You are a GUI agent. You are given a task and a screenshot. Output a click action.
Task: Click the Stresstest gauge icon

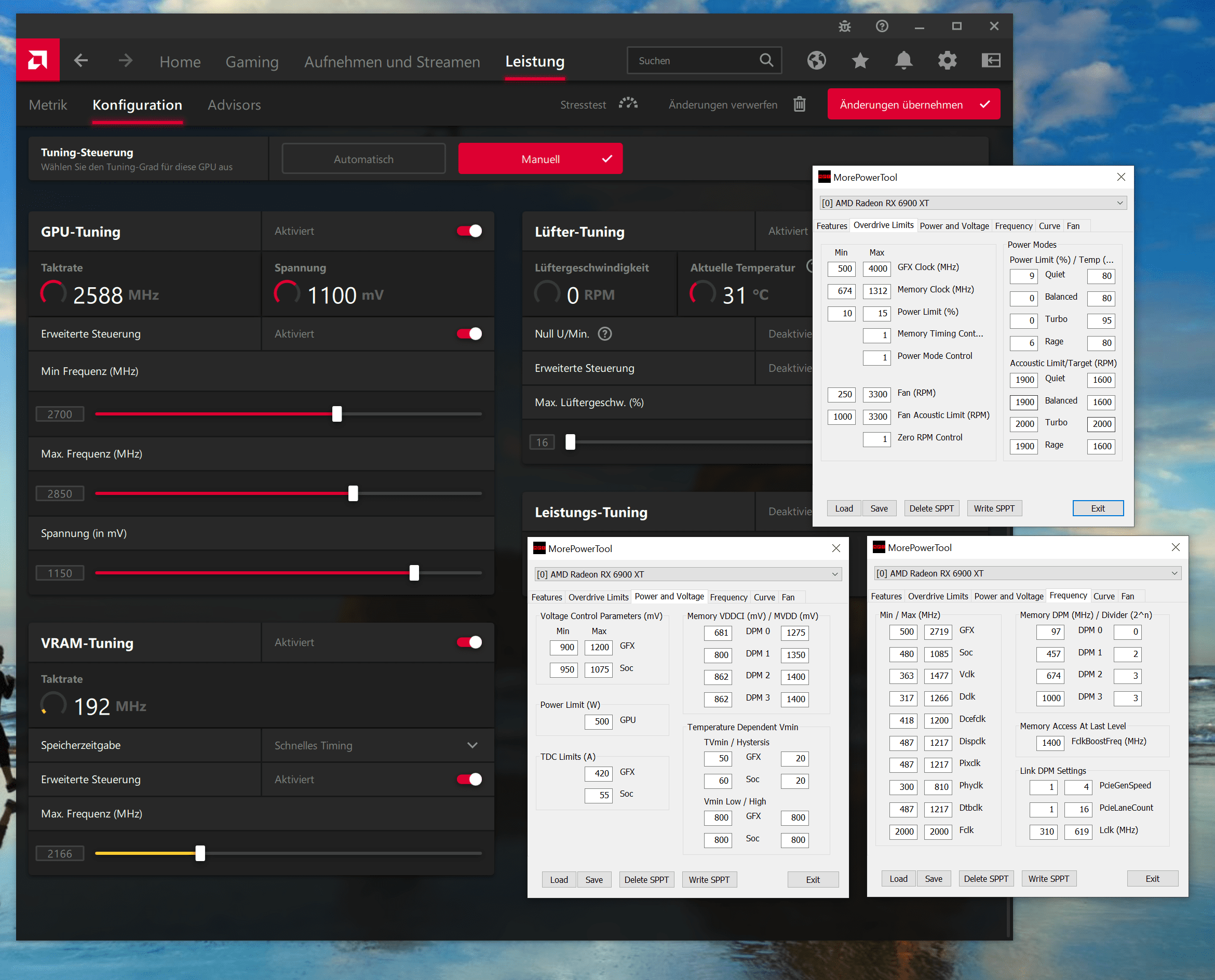(x=628, y=104)
